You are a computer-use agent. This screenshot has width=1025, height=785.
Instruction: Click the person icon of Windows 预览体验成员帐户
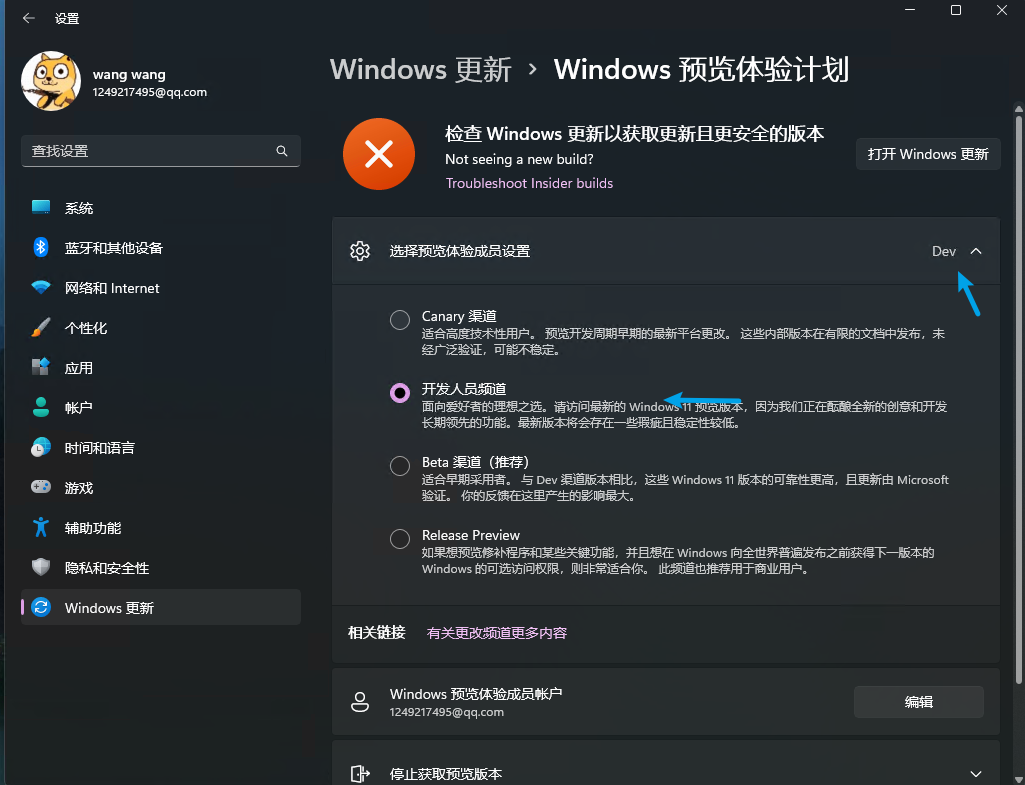tap(360, 702)
